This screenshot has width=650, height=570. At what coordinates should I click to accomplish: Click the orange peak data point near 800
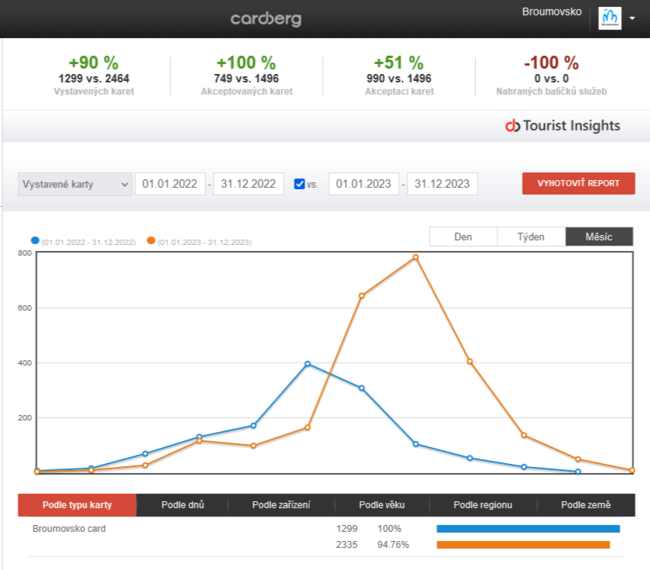(415, 257)
